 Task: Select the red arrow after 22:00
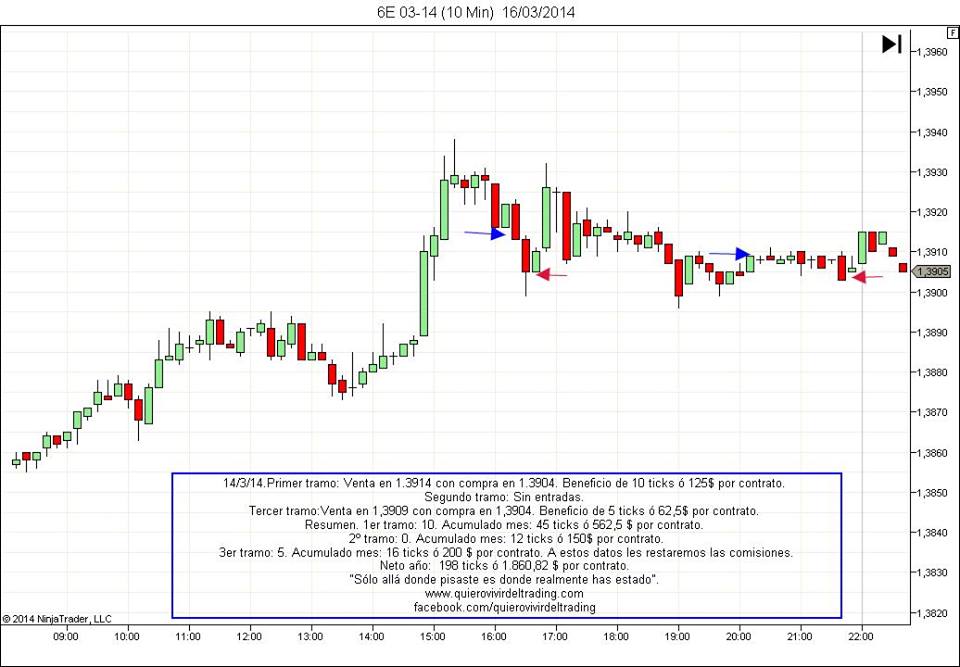[x=867, y=277]
